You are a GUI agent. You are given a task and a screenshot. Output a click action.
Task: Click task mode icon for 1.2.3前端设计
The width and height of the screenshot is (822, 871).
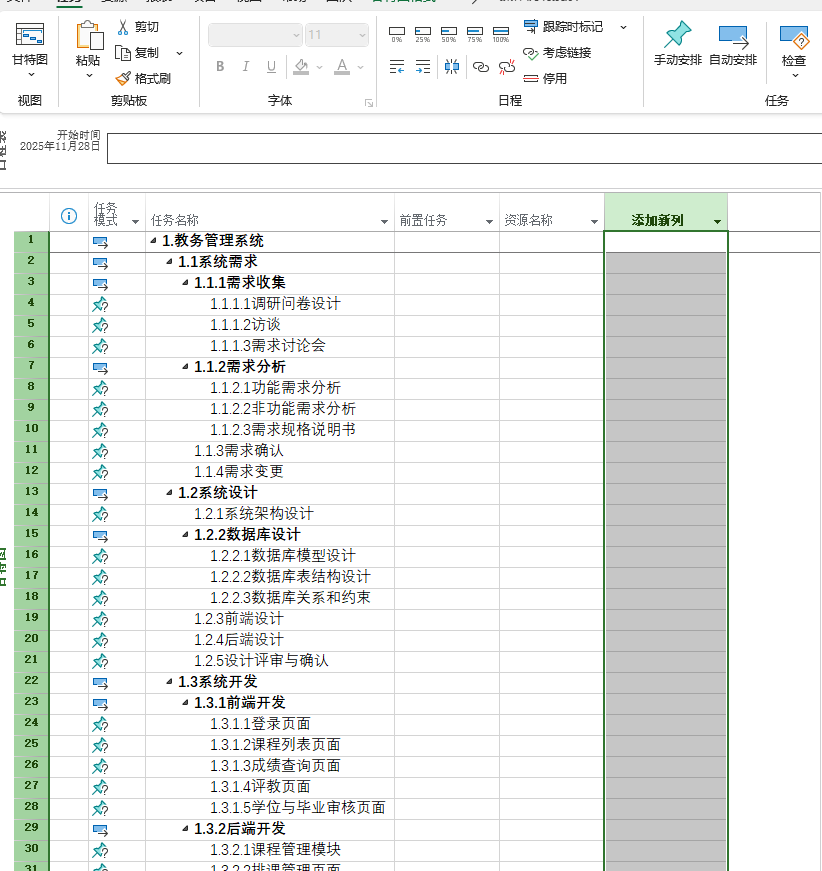tap(101, 619)
